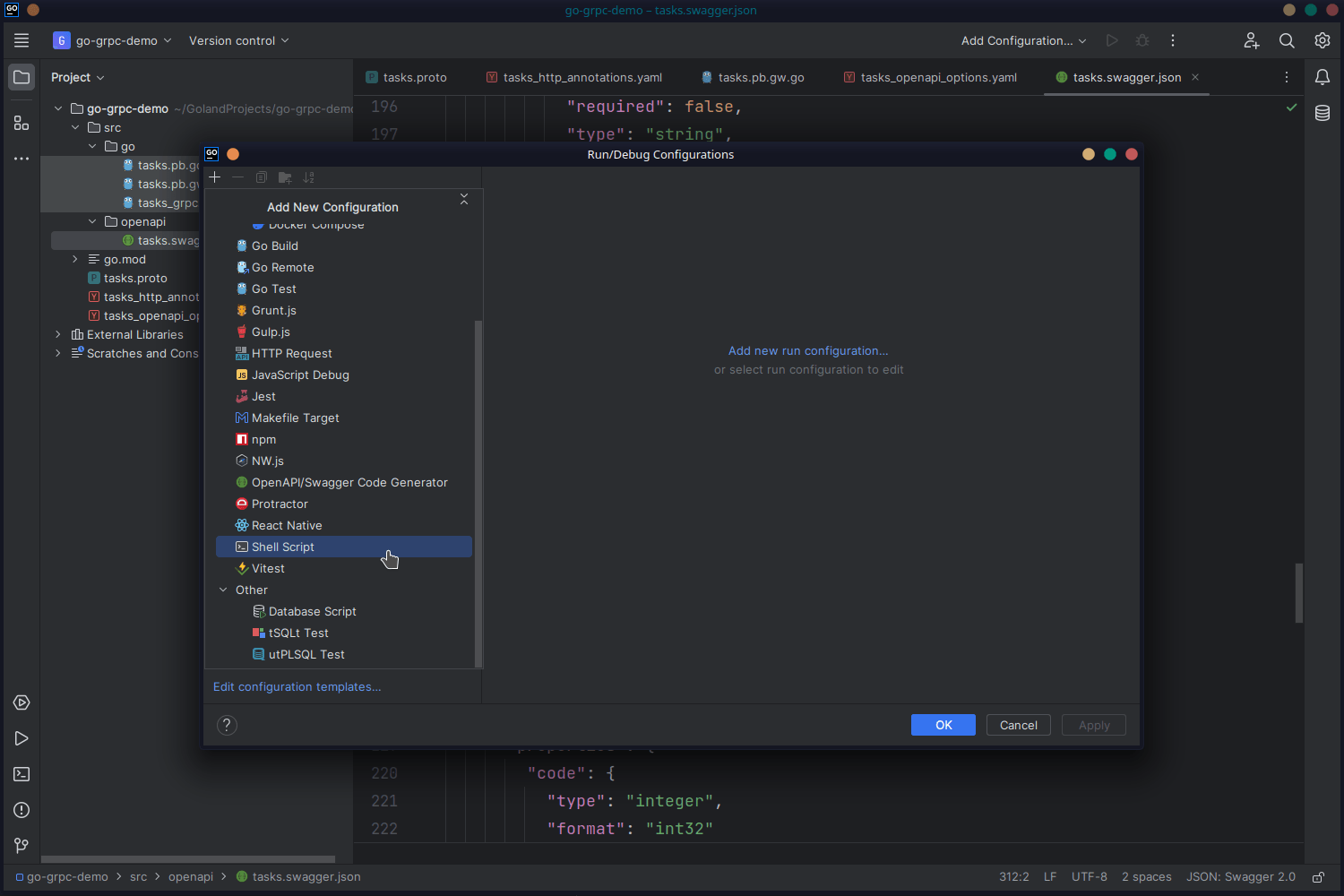The height and width of the screenshot is (896, 1344).
Task: Open Search Everywhere with the magnifier icon
Action: [x=1287, y=40]
